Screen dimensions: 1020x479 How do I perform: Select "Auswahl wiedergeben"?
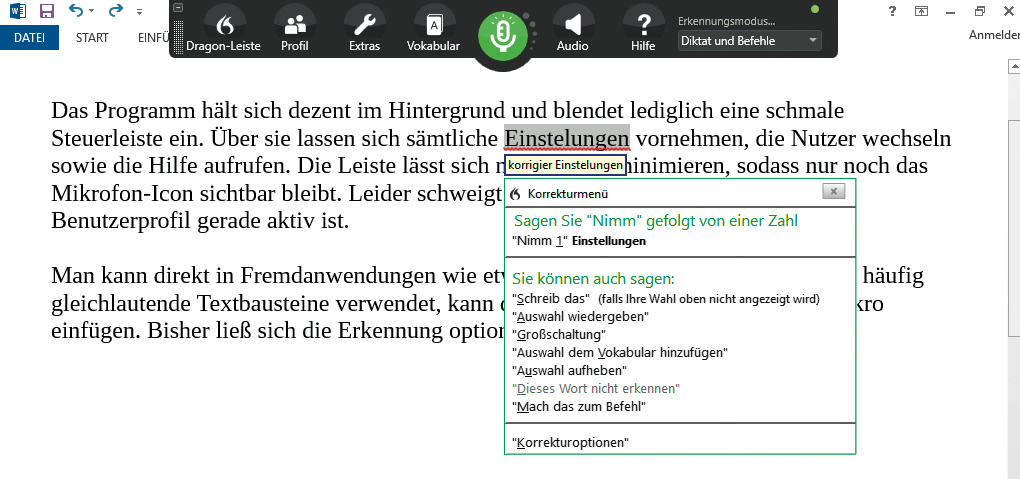[x=580, y=317]
